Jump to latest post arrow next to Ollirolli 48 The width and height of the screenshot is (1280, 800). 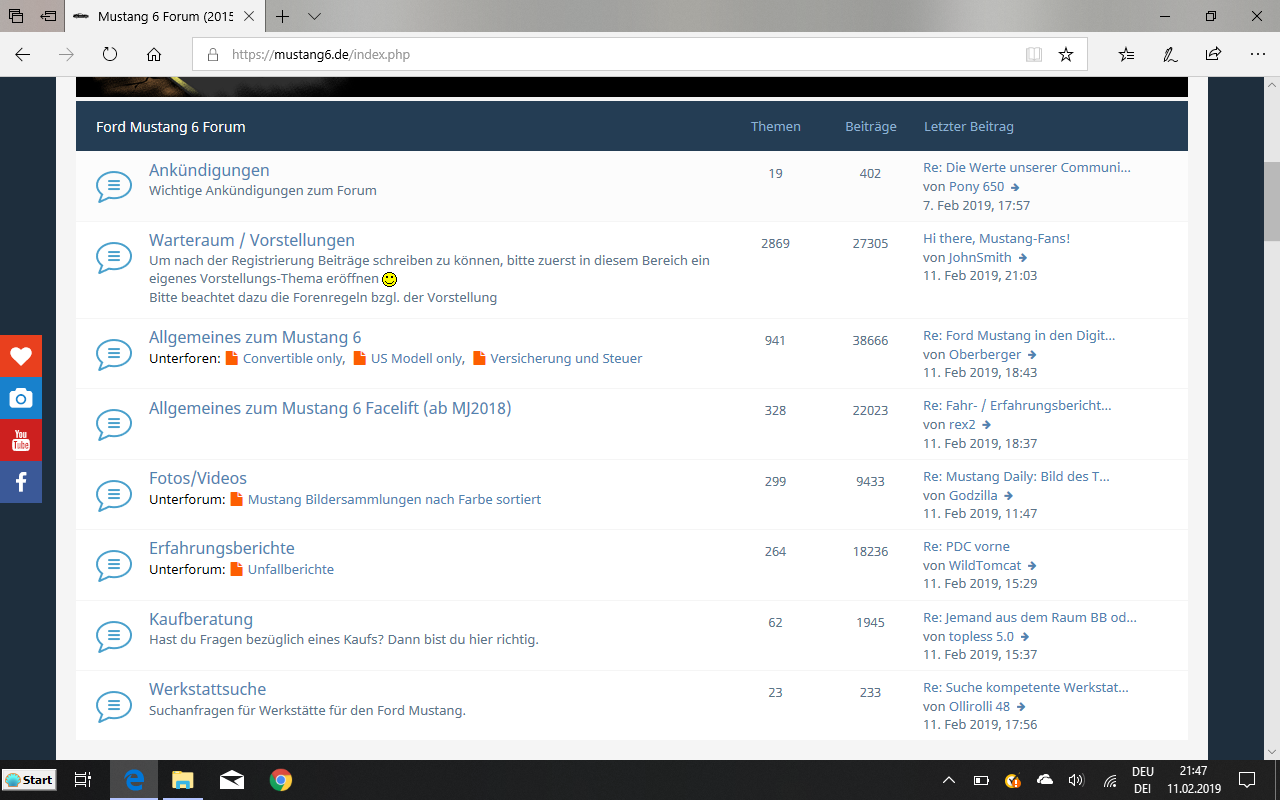click(1021, 707)
